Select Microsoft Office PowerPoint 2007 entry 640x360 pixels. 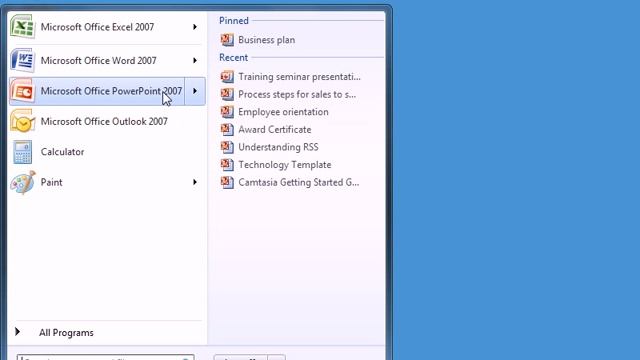point(111,91)
